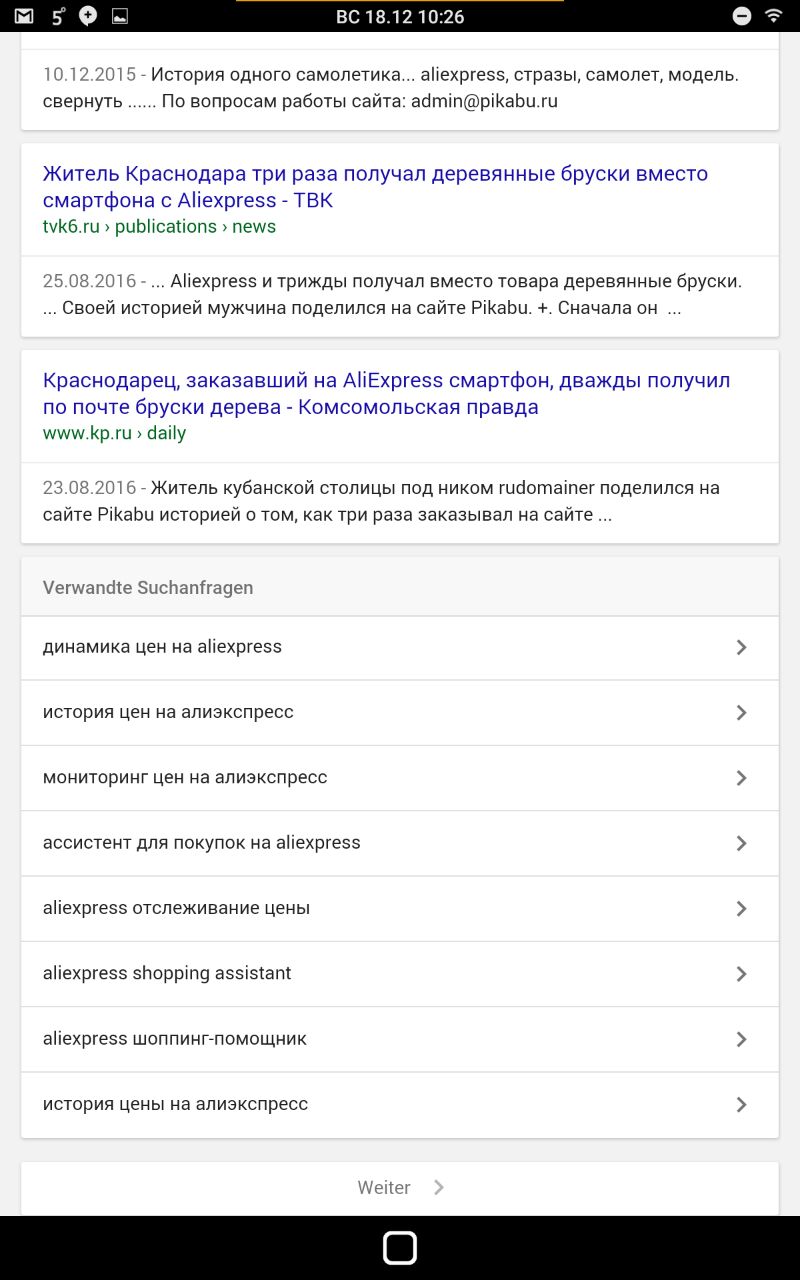Screen dimensions: 800x1280
Task: Select suggestion 'aliexpress отслеживание цены'
Action: click(x=176, y=908)
